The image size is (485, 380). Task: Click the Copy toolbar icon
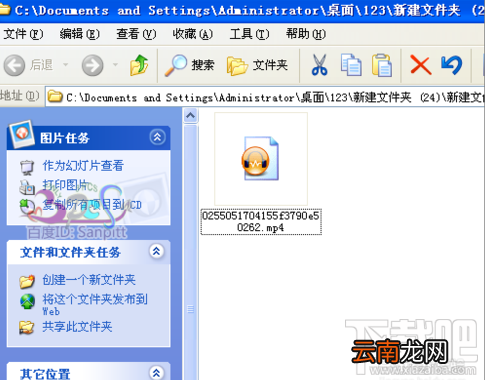point(351,65)
